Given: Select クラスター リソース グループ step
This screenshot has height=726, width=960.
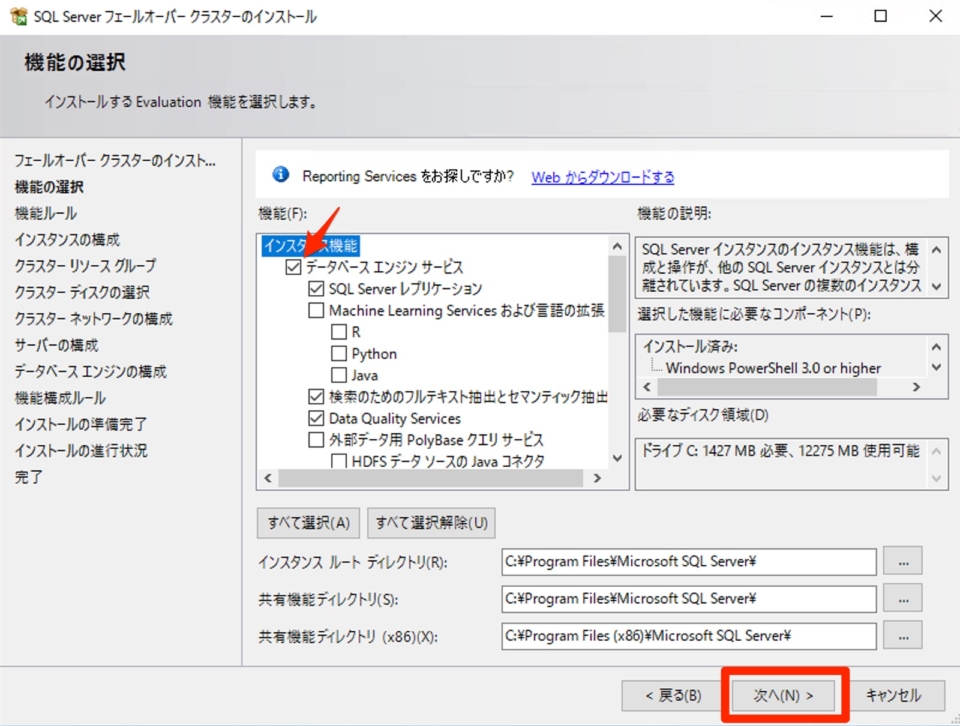Looking at the screenshot, I should point(85,266).
